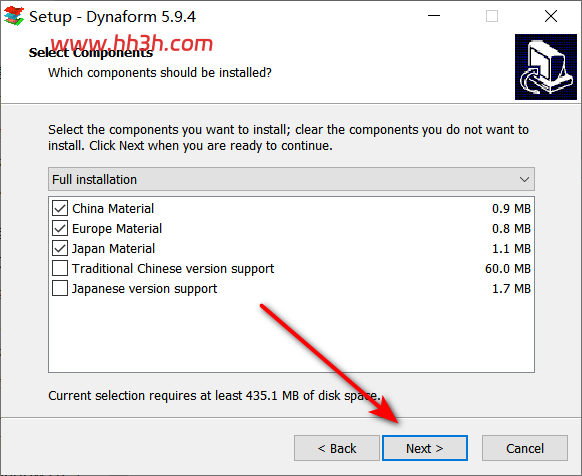Click the Dynaform setup title bar icon
Screen dimensions: 582x476
coord(14,16)
